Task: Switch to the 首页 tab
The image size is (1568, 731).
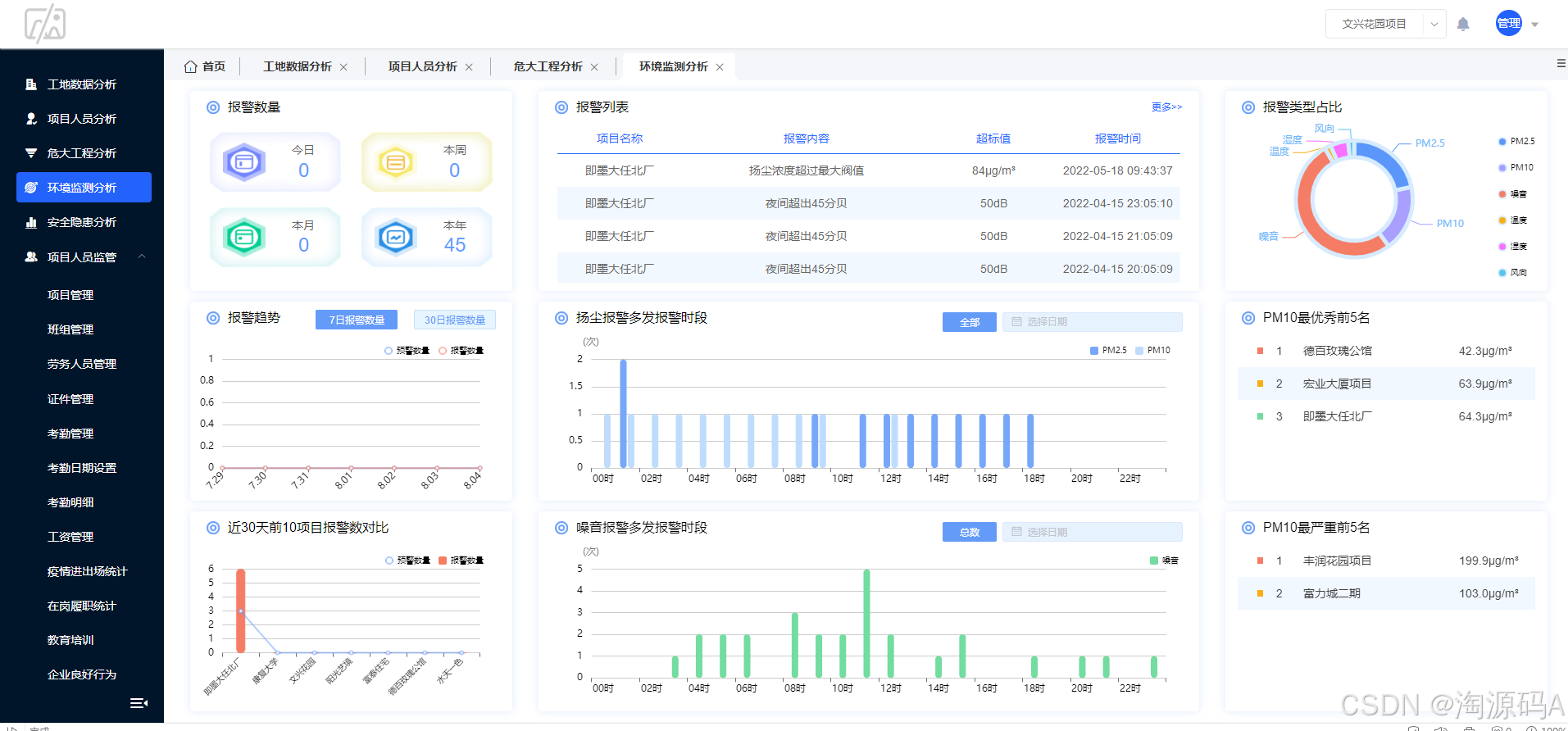Action: pos(214,66)
